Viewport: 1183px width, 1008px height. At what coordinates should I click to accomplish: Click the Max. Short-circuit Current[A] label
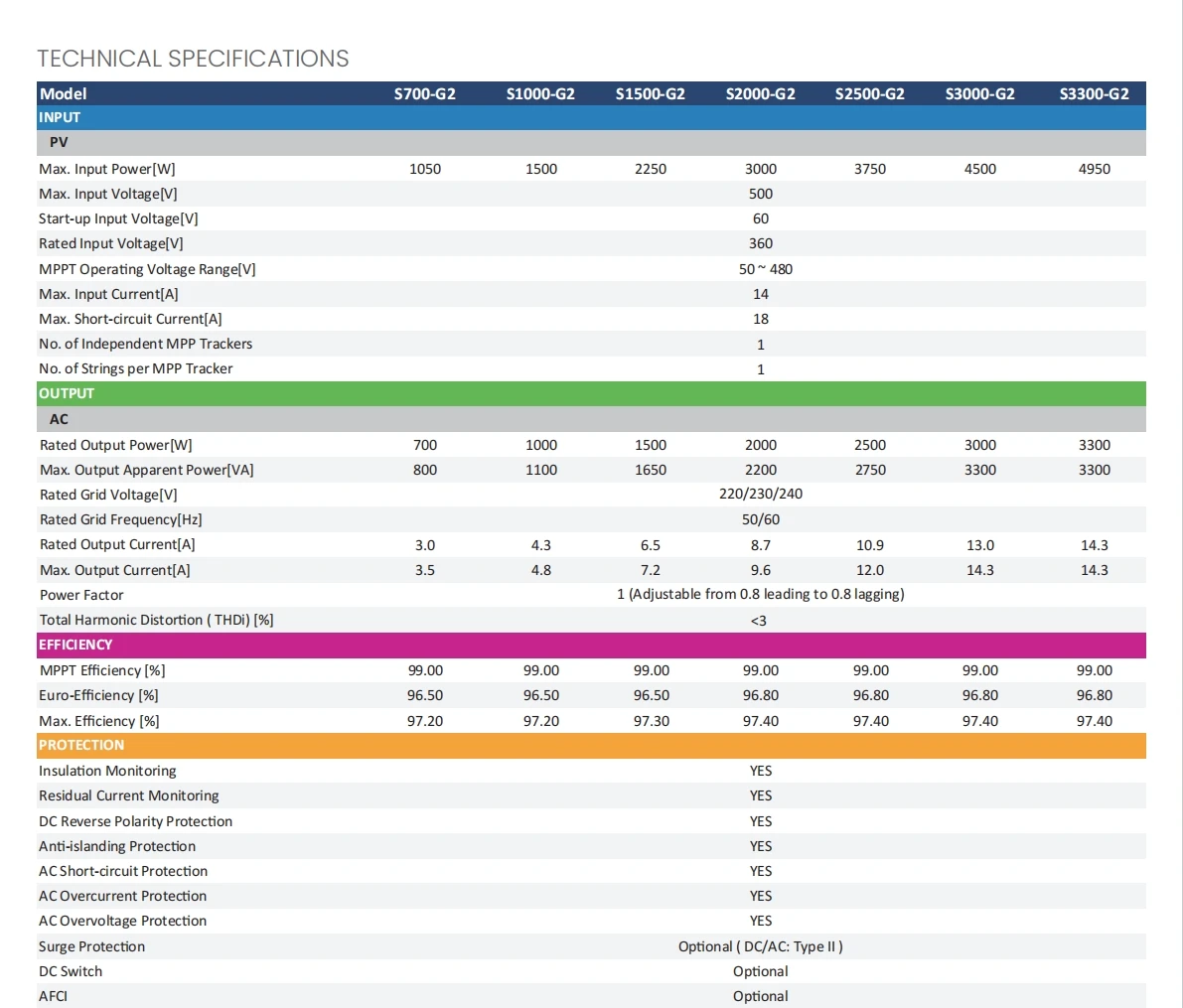pos(130,319)
